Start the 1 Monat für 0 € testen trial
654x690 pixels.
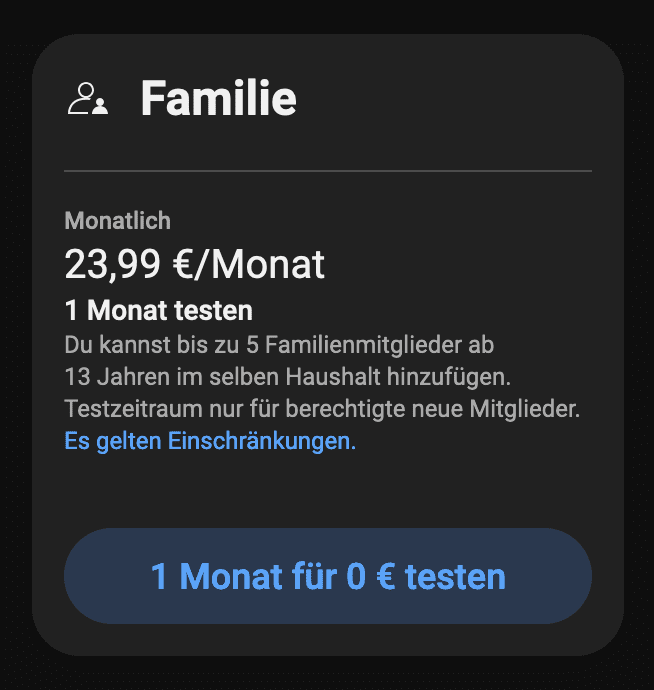(x=328, y=576)
